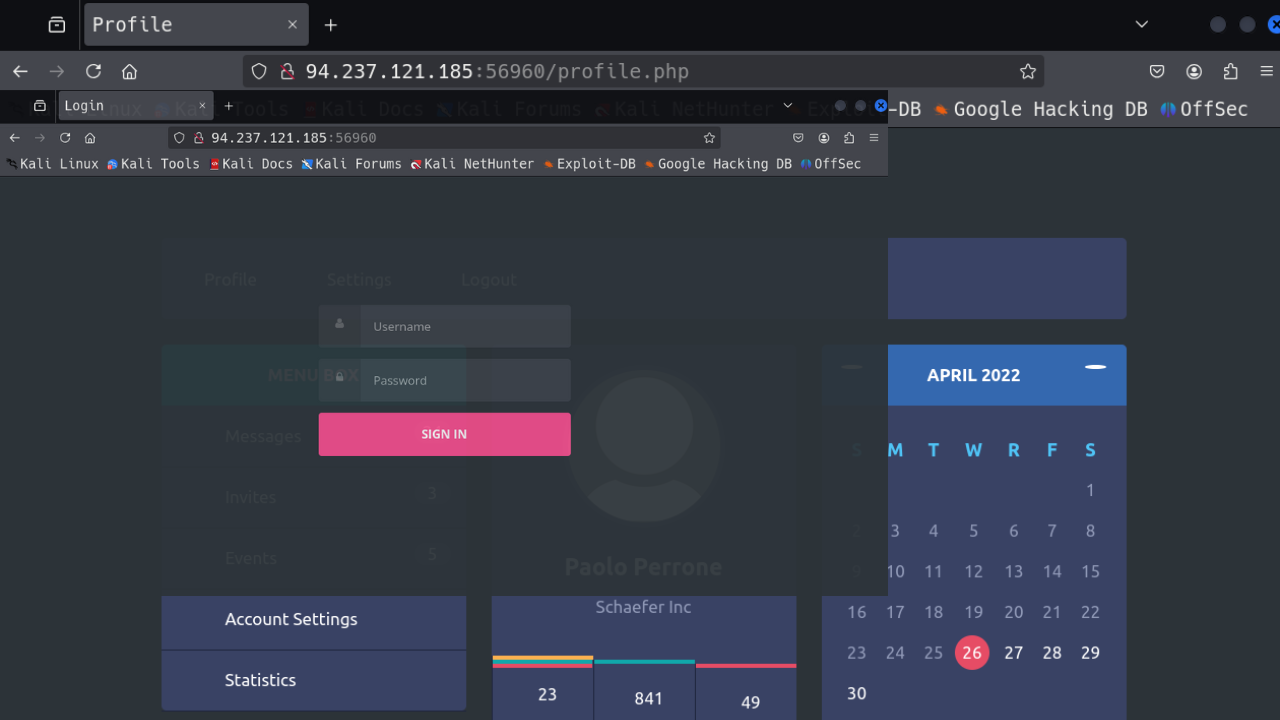Expand tab list chevron in Login window
The height and width of the screenshot is (720, 1280).
point(787,105)
